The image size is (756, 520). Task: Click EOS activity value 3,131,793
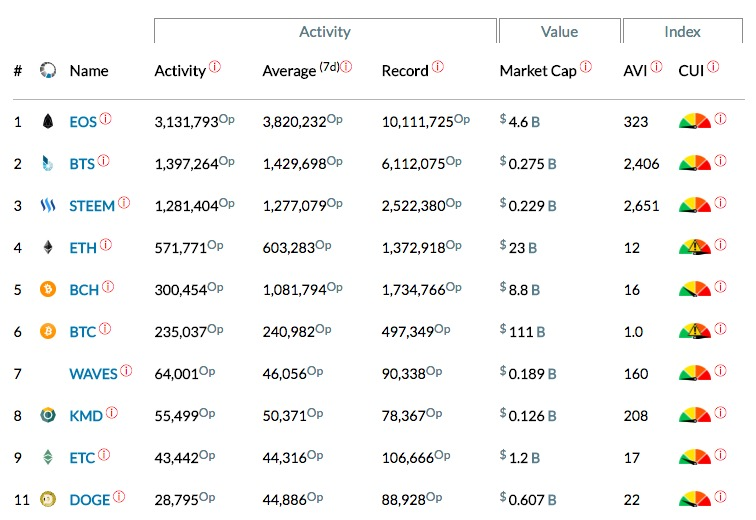pyautogui.click(x=186, y=122)
